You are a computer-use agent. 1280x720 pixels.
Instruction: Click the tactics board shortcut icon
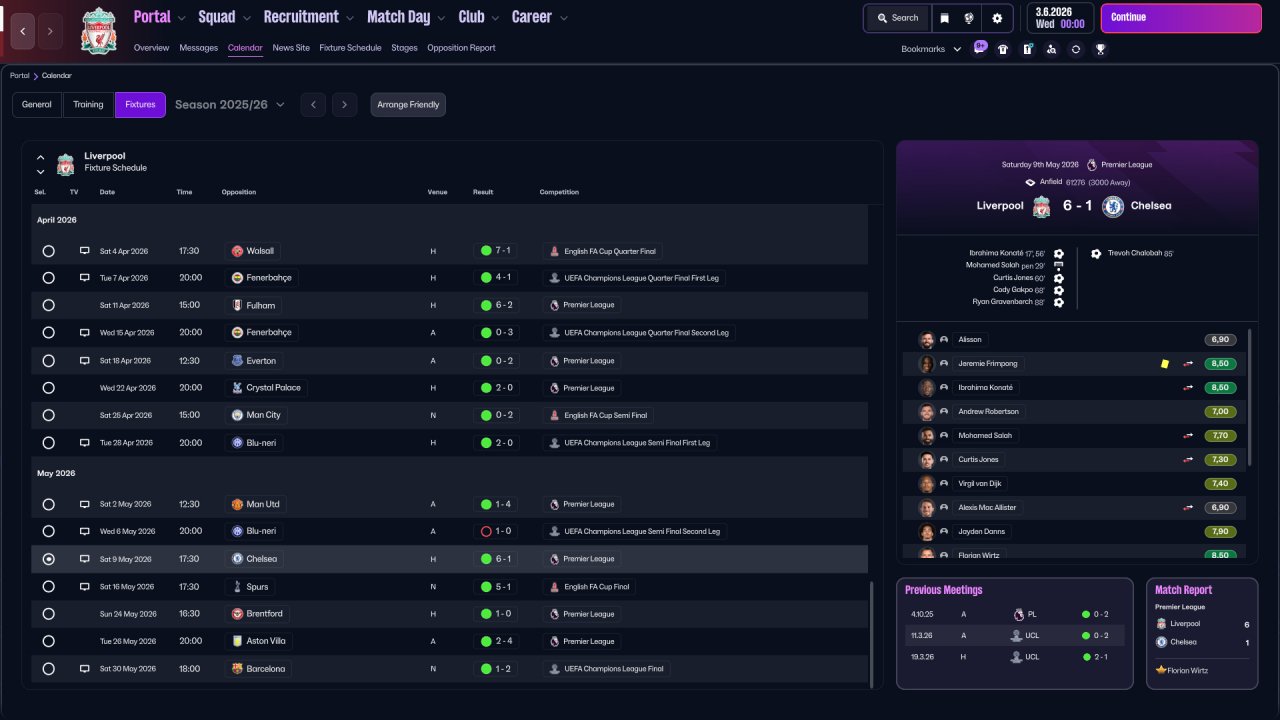coord(1027,49)
